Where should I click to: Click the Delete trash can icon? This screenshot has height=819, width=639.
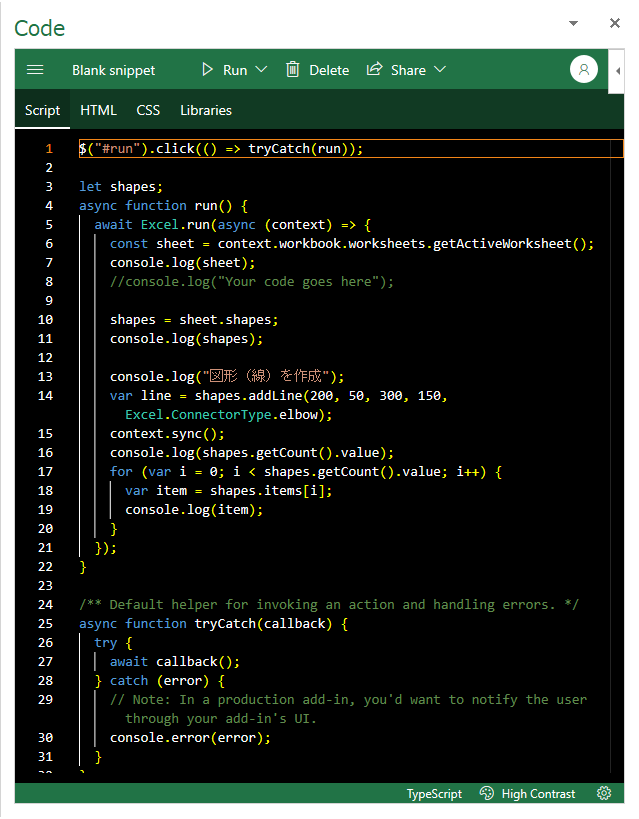(x=293, y=70)
